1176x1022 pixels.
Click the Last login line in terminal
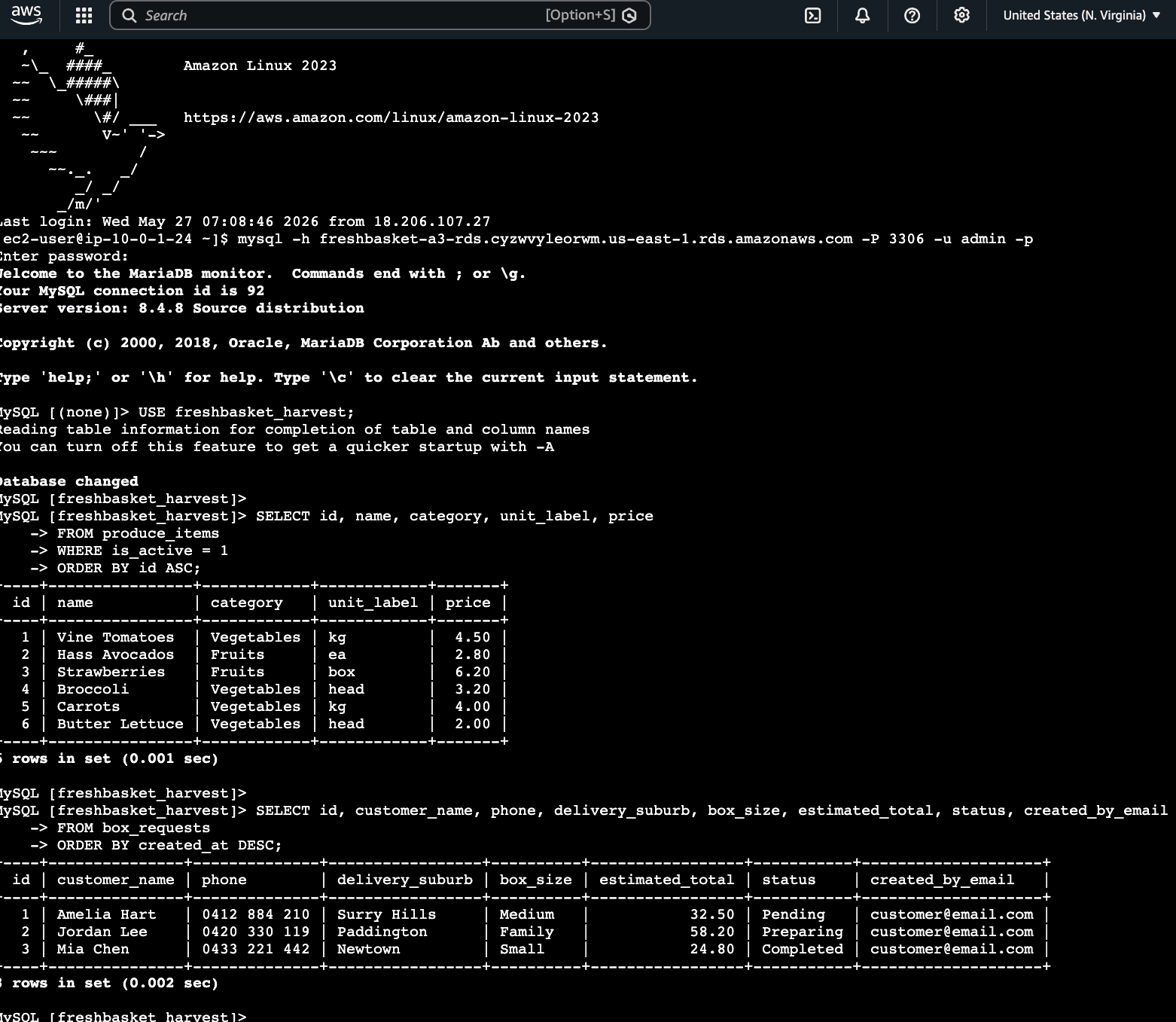coord(245,221)
